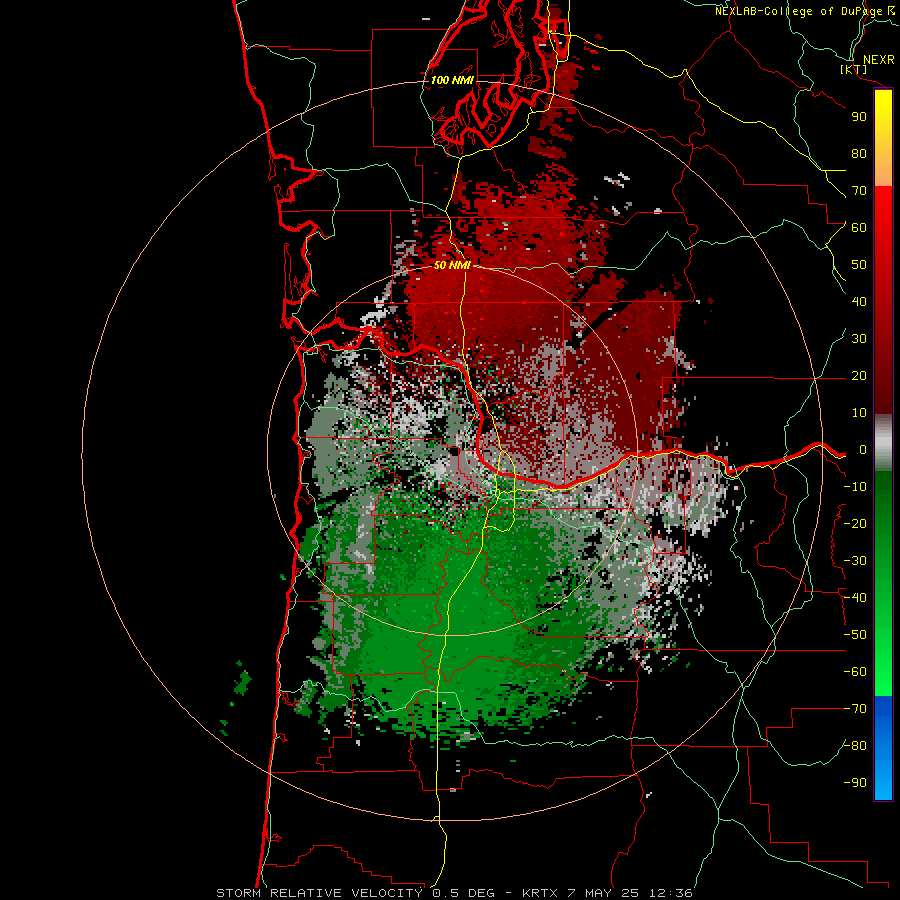Image resolution: width=900 pixels, height=900 pixels.
Task: Click the -70 scale label
Action: 855,709
